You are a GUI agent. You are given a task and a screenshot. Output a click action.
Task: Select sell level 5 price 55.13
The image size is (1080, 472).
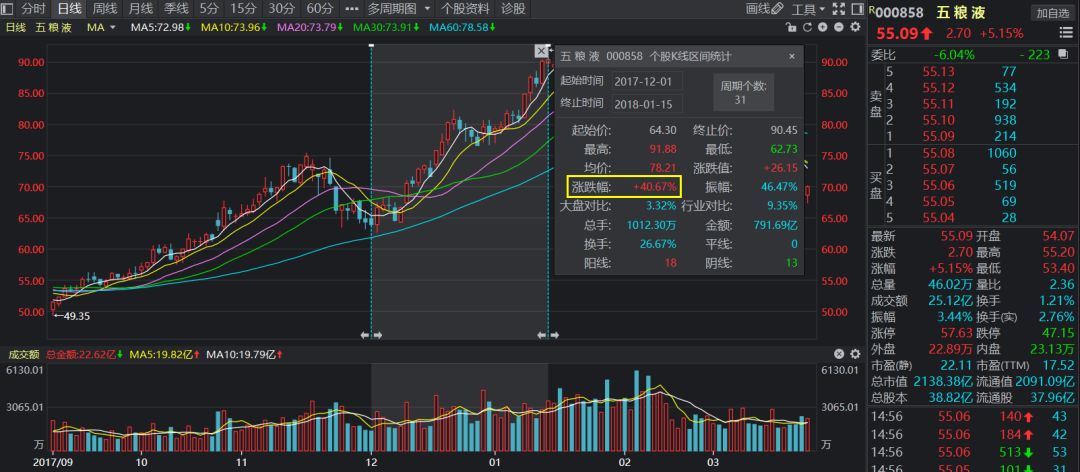pos(938,72)
